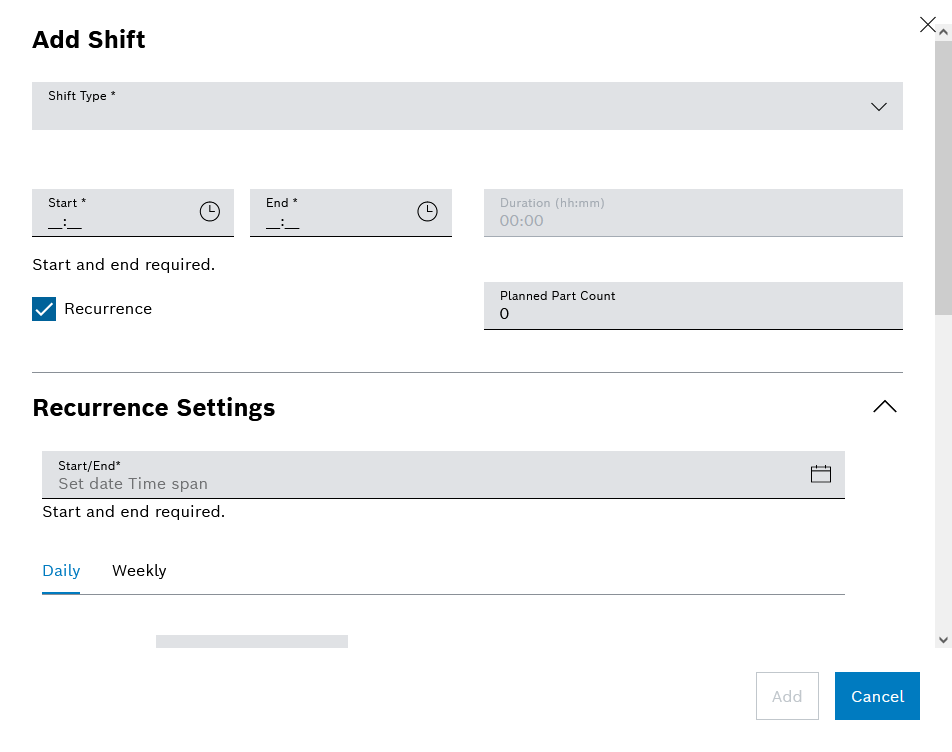
Task: Open the End time clock picker
Action: 427,212
